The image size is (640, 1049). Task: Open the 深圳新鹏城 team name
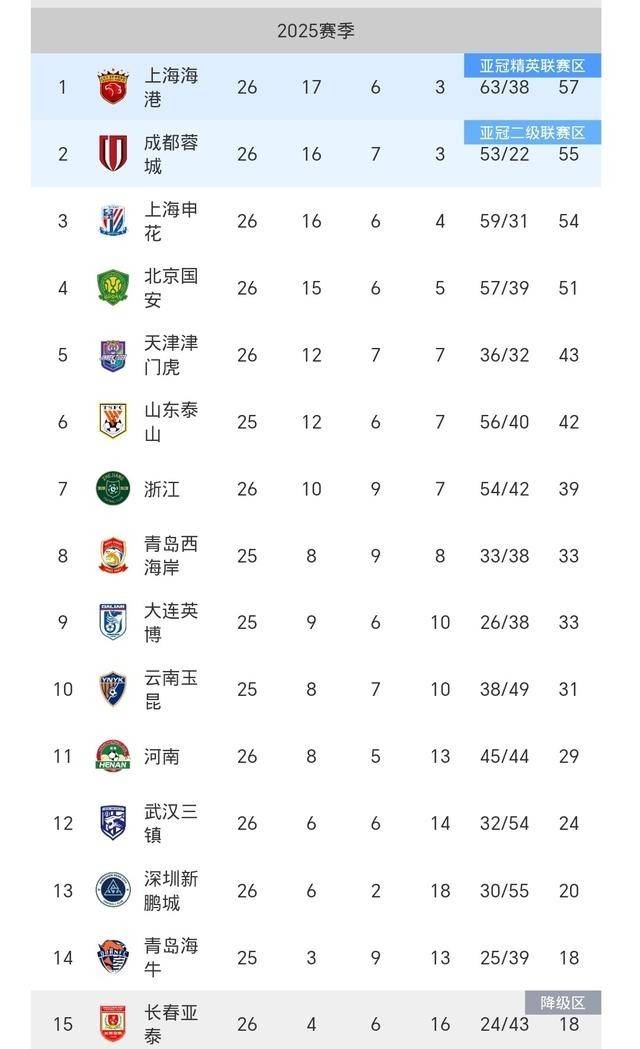(171, 890)
